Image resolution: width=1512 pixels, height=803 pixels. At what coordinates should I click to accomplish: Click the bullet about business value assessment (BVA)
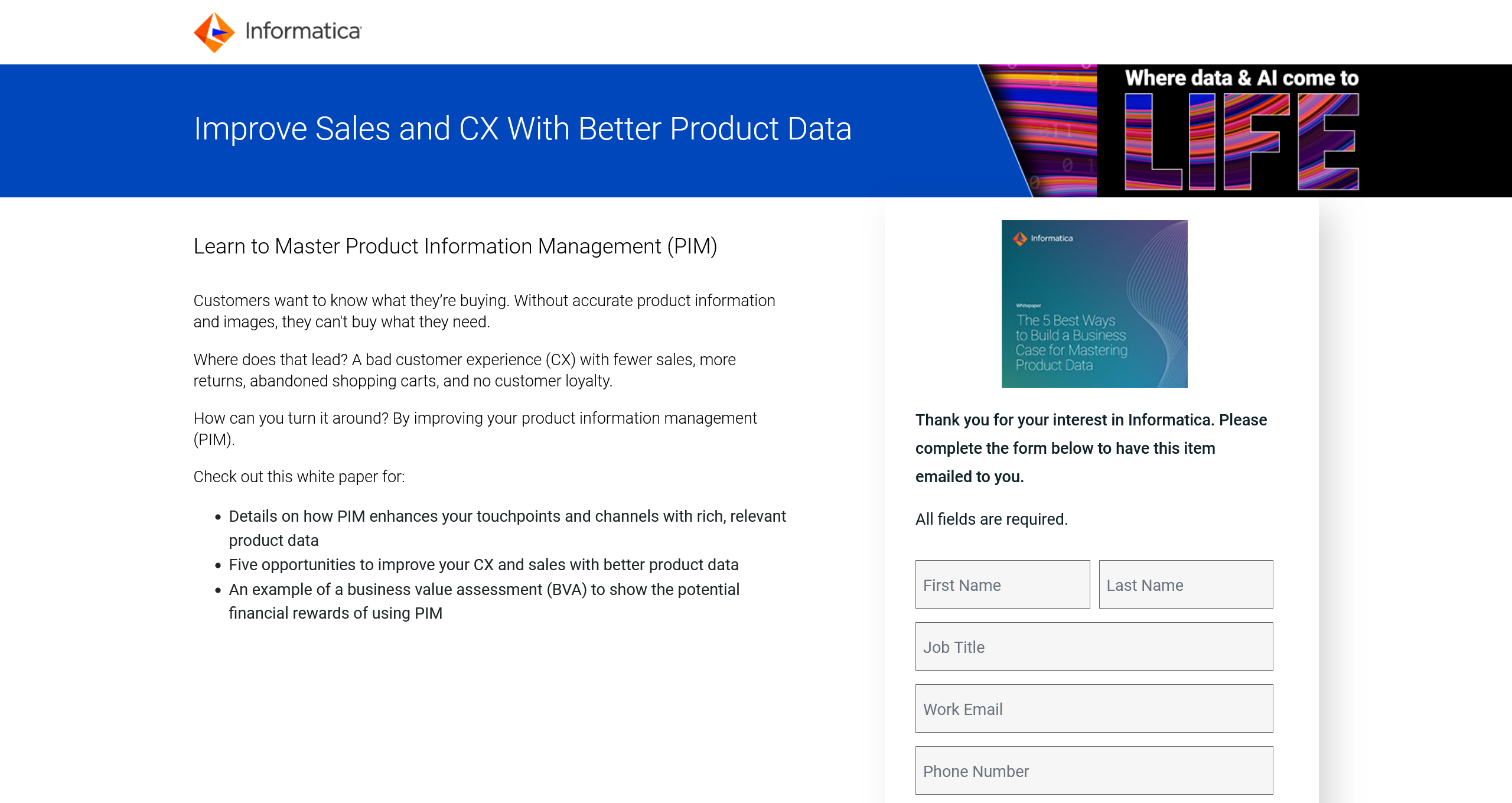click(x=484, y=601)
